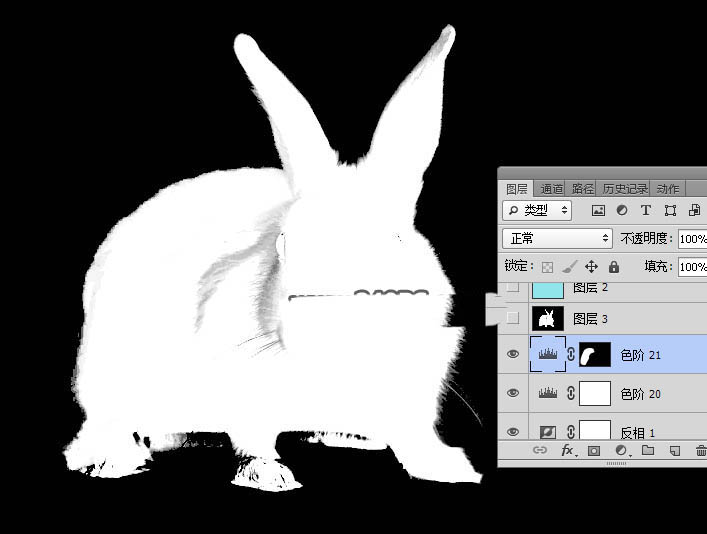This screenshot has height=534, width=707.
Task: Create a new layer
Action: point(674,452)
